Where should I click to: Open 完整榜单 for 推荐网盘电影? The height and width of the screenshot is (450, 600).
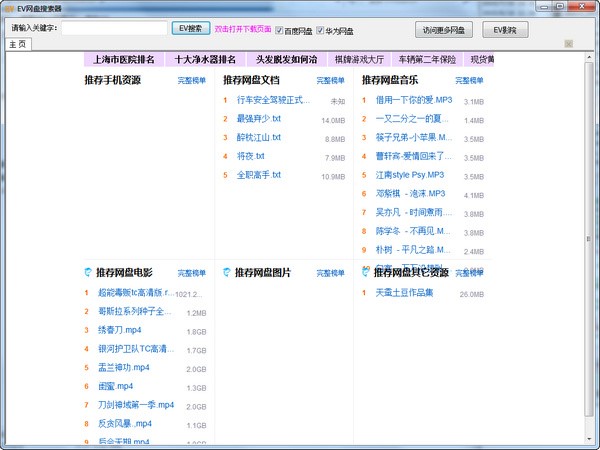pos(192,273)
